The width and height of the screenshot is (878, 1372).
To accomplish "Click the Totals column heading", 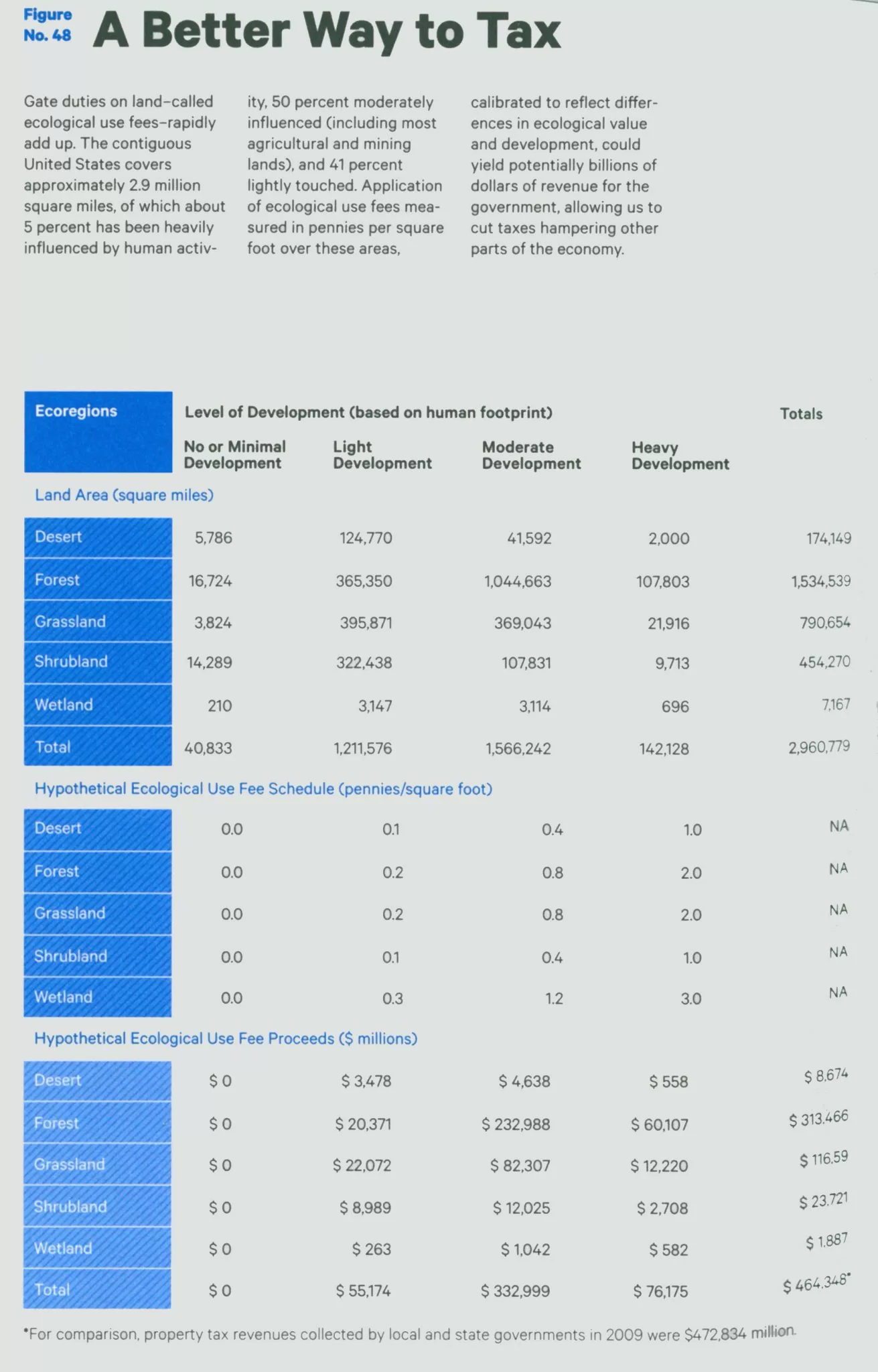I will pos(801,413).
